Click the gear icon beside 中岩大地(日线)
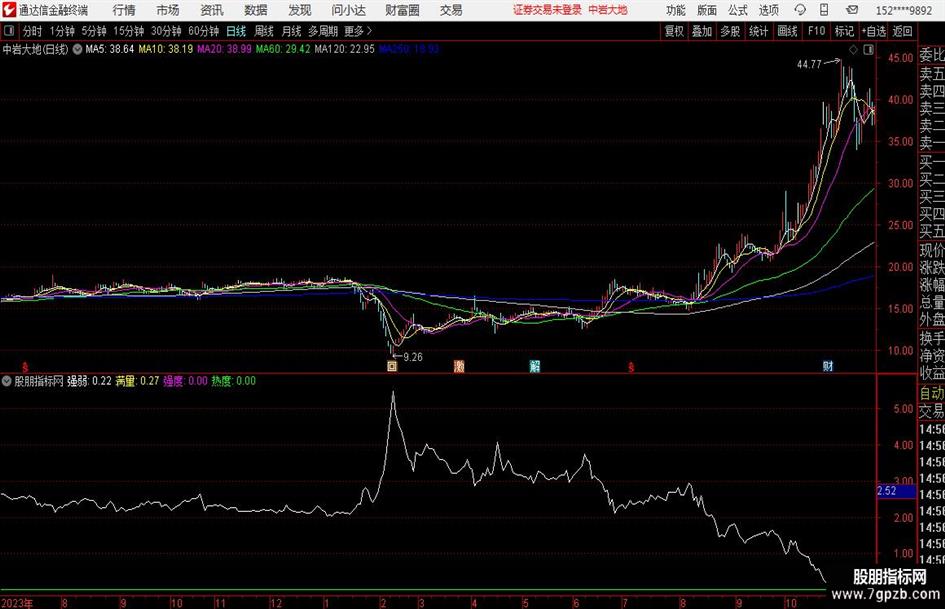The image size is (945, 609). [x=77, y=49]
